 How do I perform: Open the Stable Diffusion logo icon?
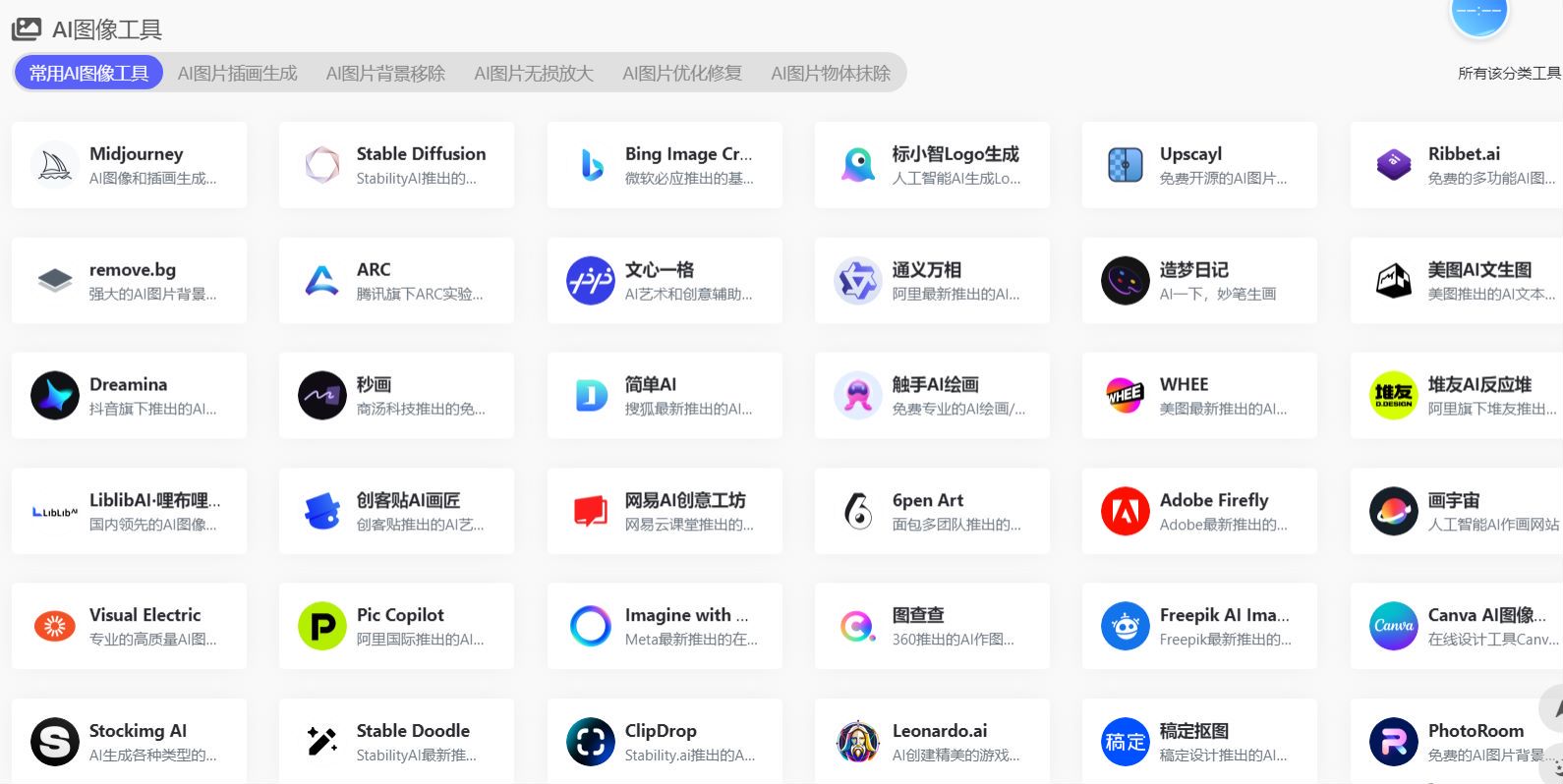coord(322,165)
